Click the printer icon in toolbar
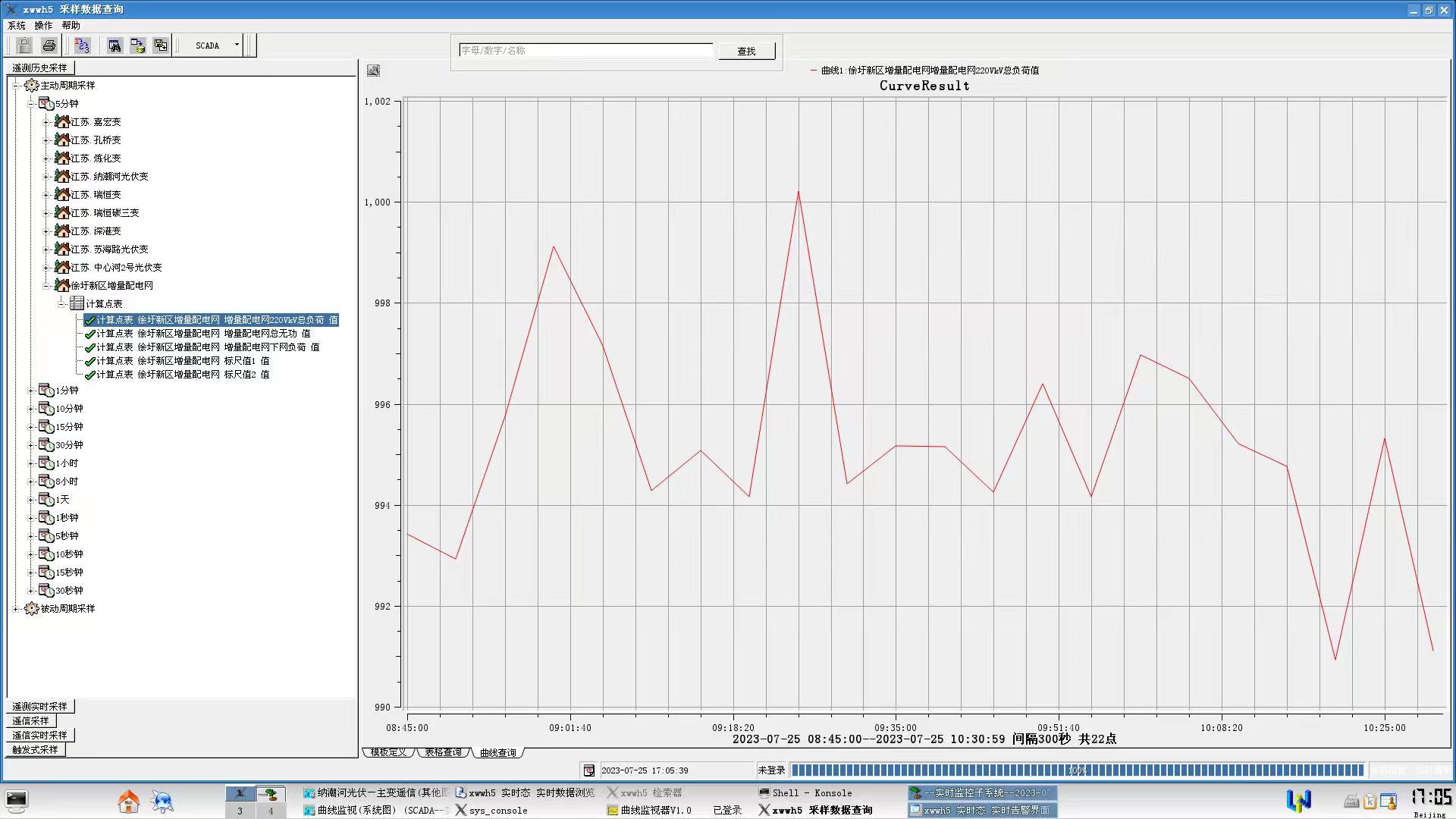This screenshot has width=1456, height=819. 49,45
